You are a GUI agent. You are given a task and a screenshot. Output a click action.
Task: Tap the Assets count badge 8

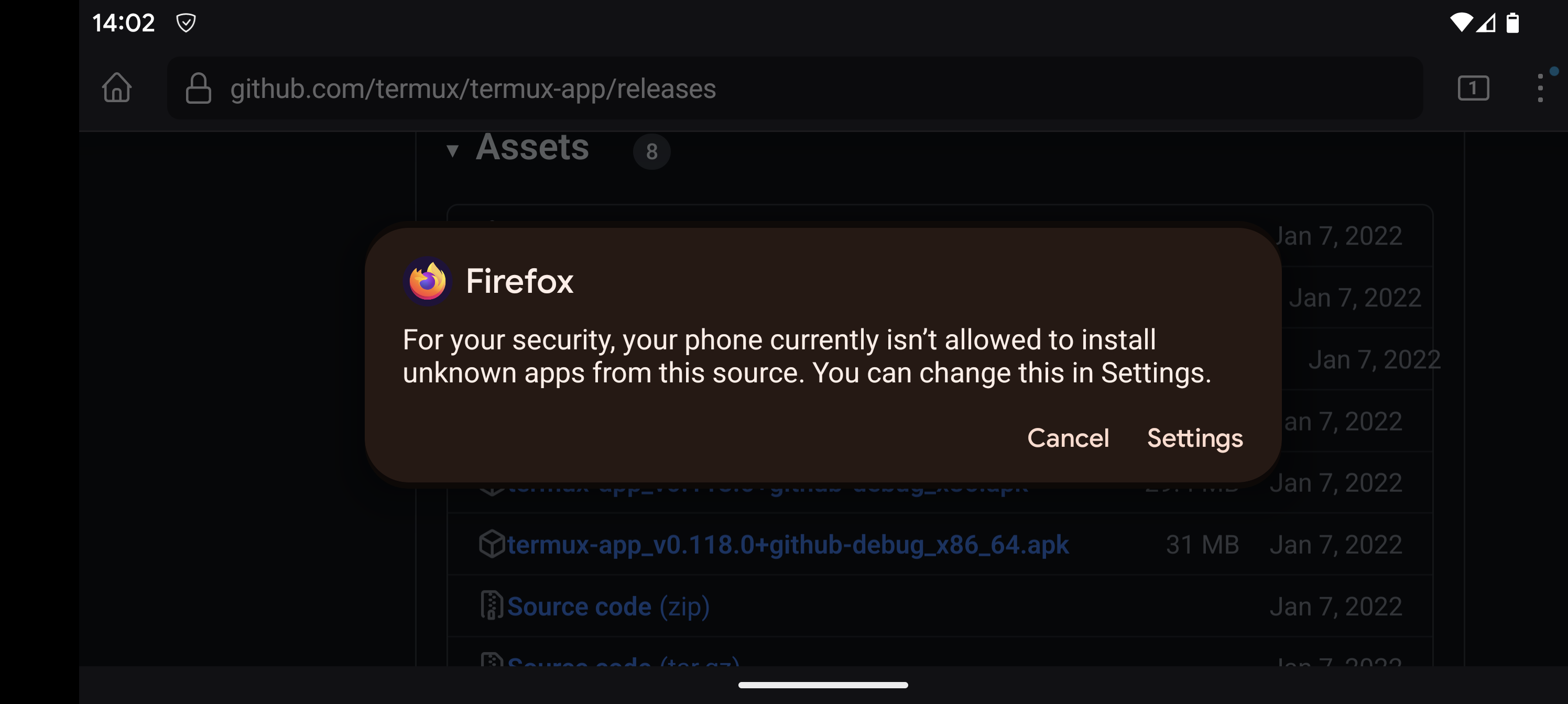[x=651, y=151]
